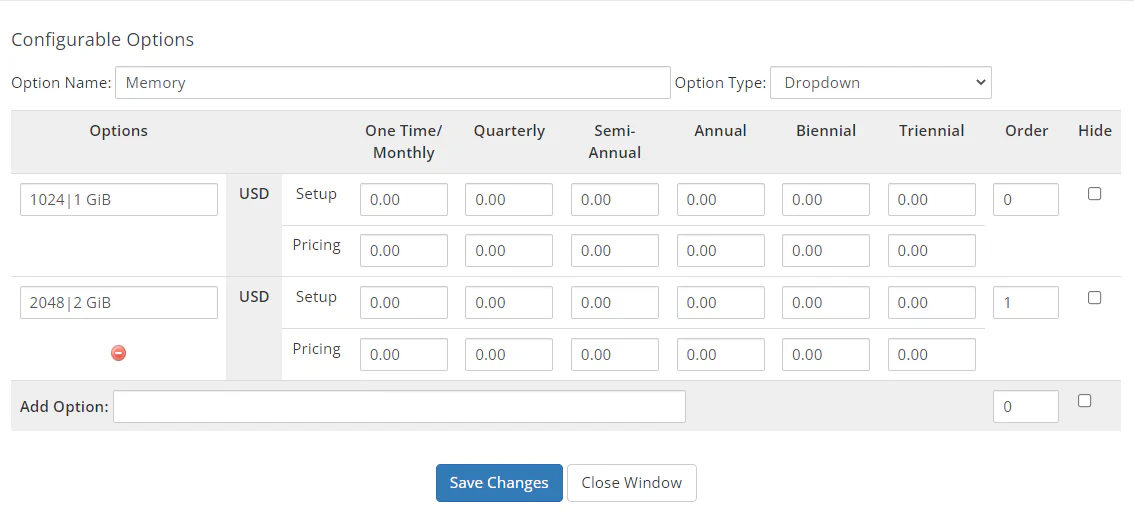Select 2048|2 GiB Pricing Annual field

[720, 354]
